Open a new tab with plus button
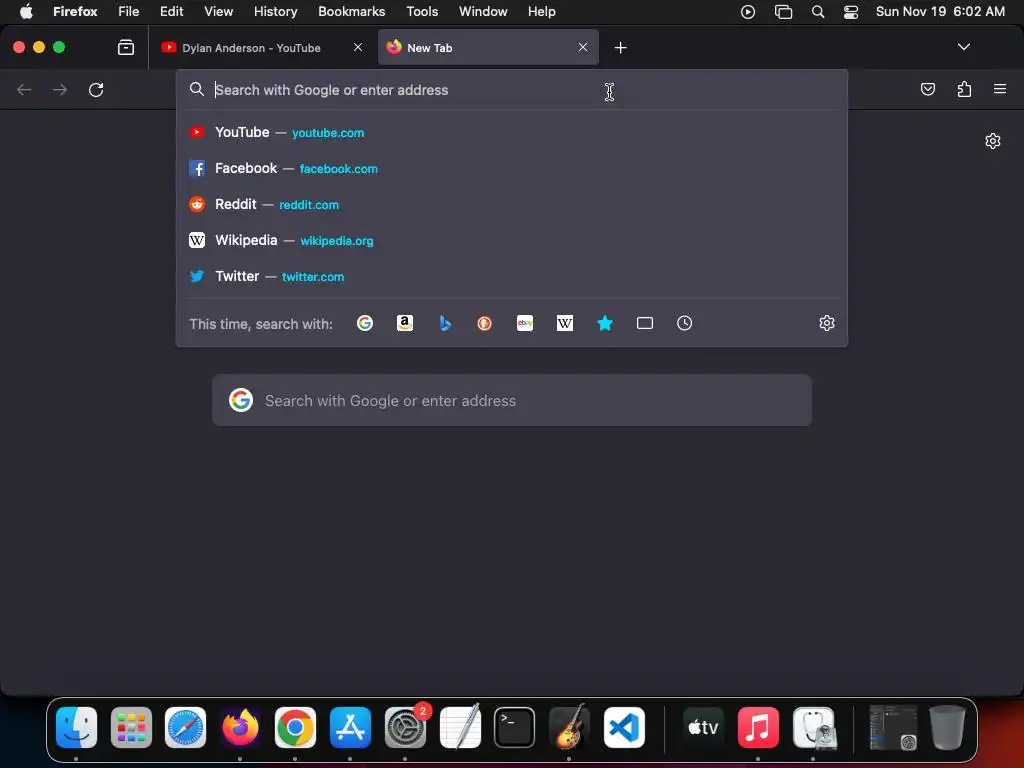1024x768 pixels. tap(620, 48)
